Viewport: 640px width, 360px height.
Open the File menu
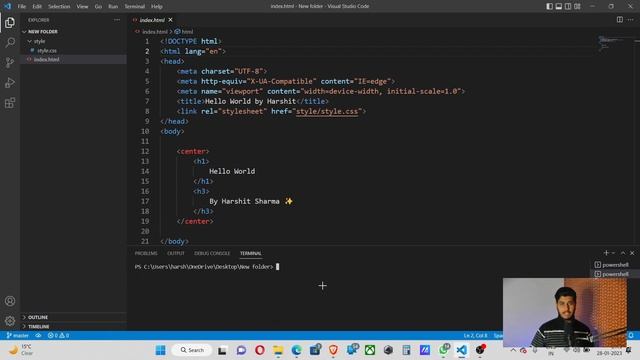(22, 6)
